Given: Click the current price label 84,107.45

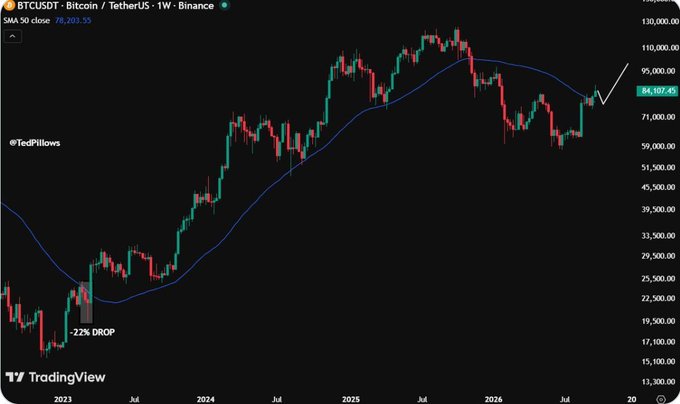Looking at the screenshot, I should pos(658,91).
